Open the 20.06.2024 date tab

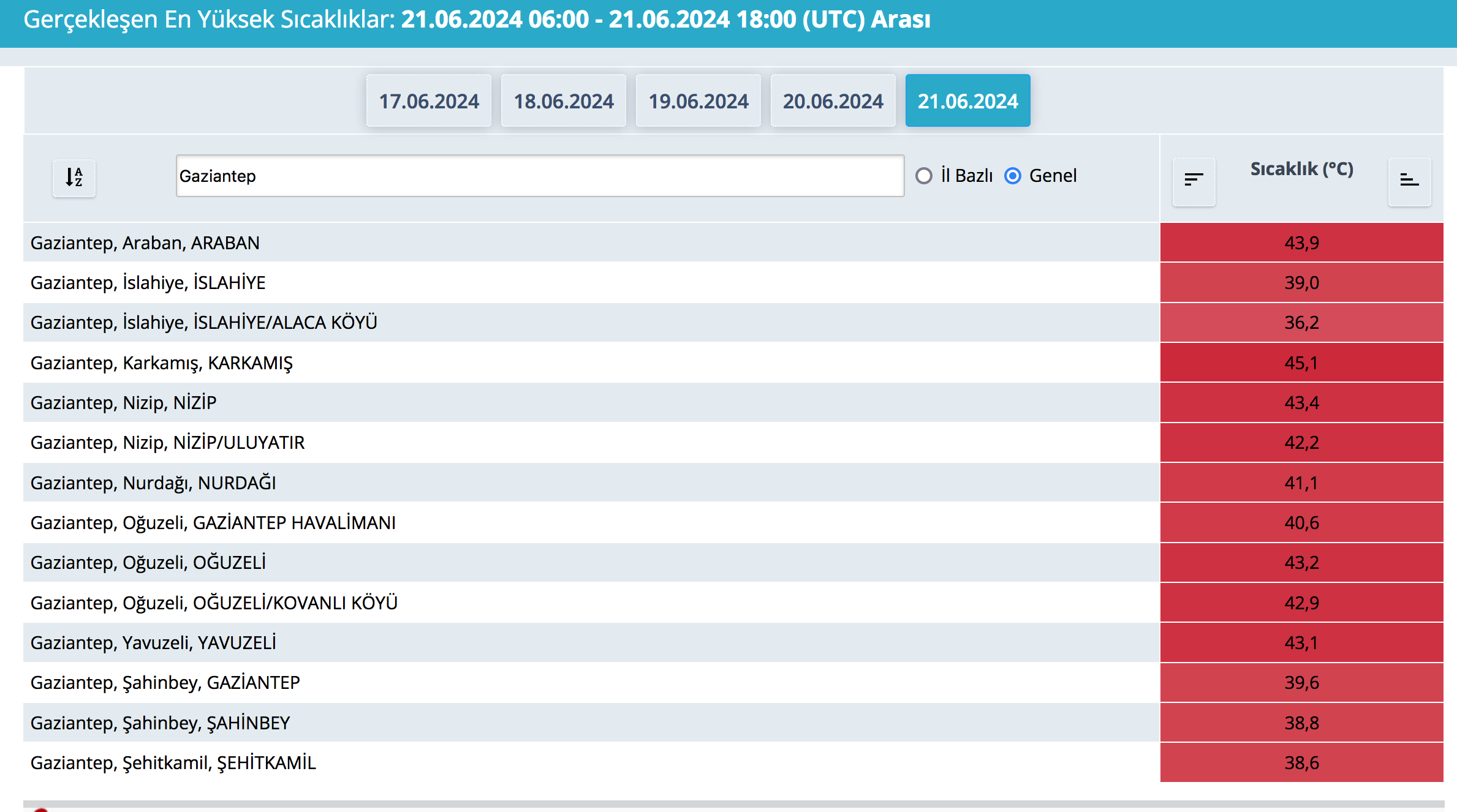pyautogui.click(x=833, y=101)
